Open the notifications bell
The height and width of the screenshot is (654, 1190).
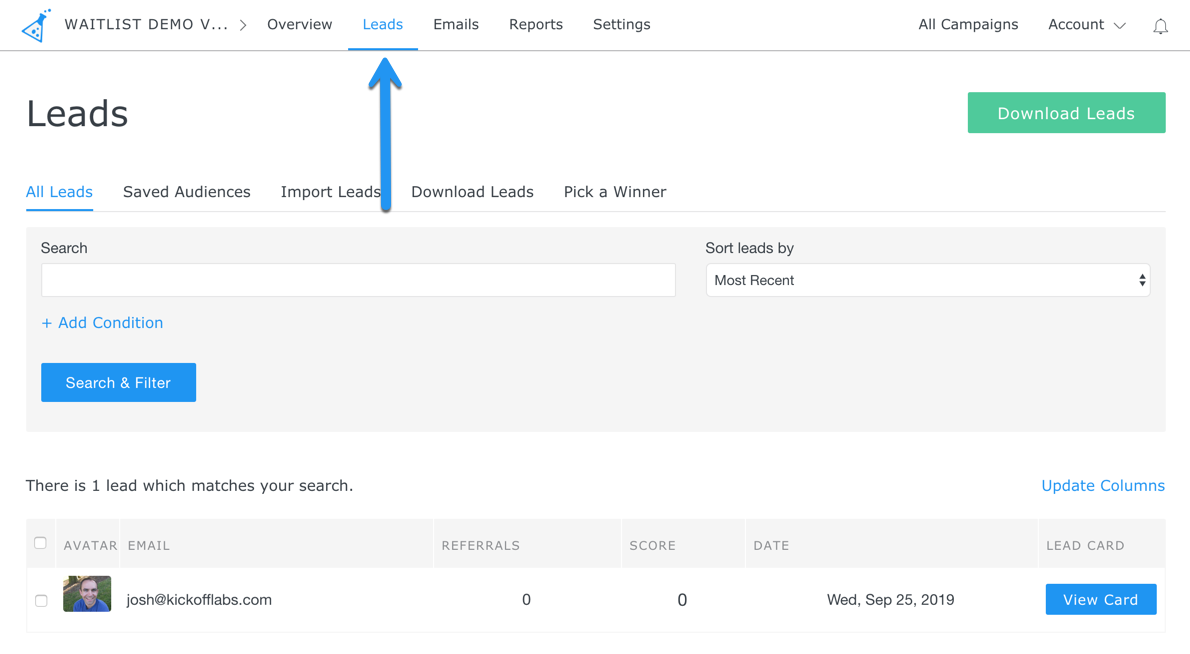click(1160, 26)
